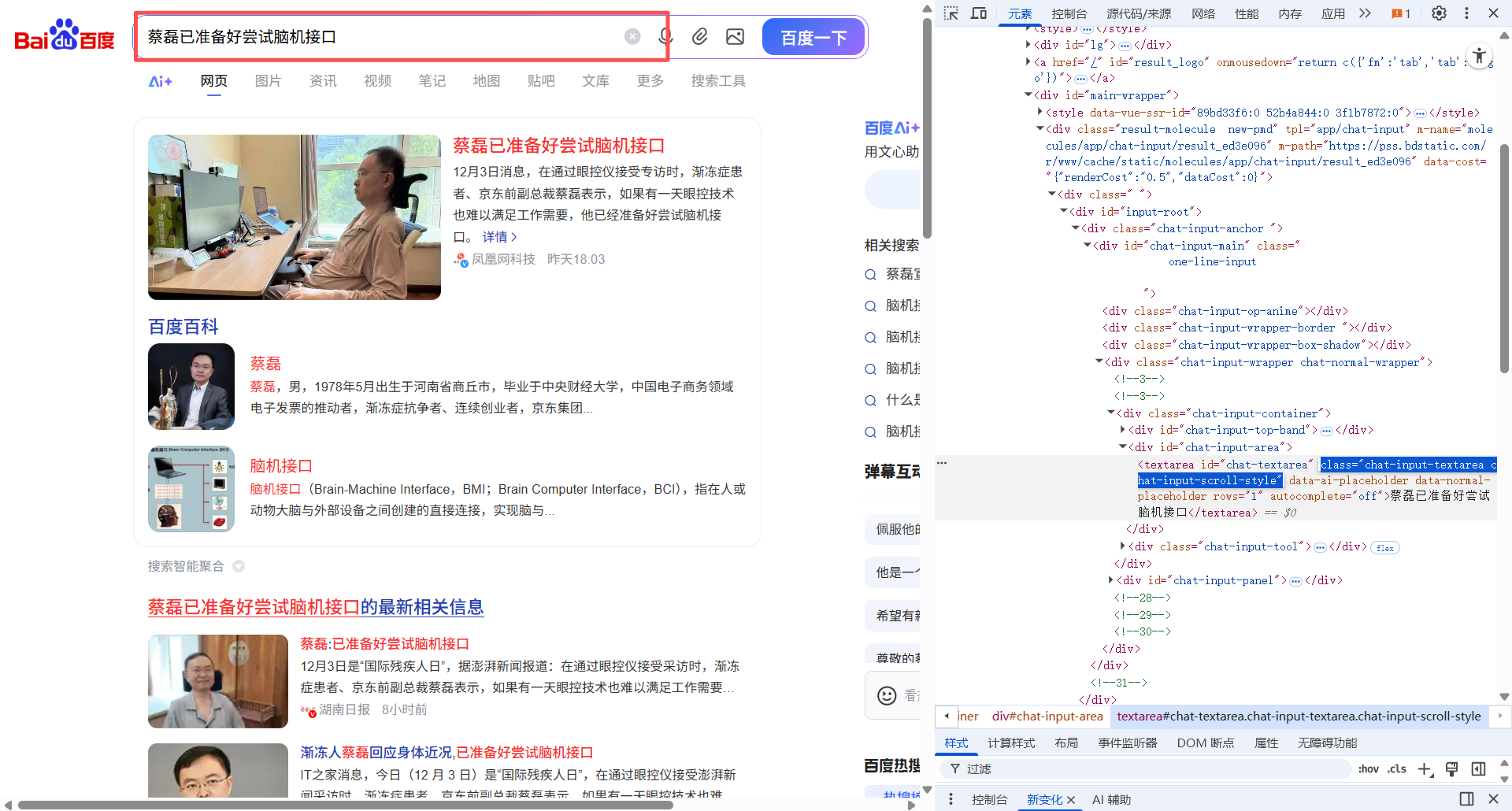Open the 蔡磊 Baidu Baike entry
Screen dimensions: 1512x811
coord(265,363)
